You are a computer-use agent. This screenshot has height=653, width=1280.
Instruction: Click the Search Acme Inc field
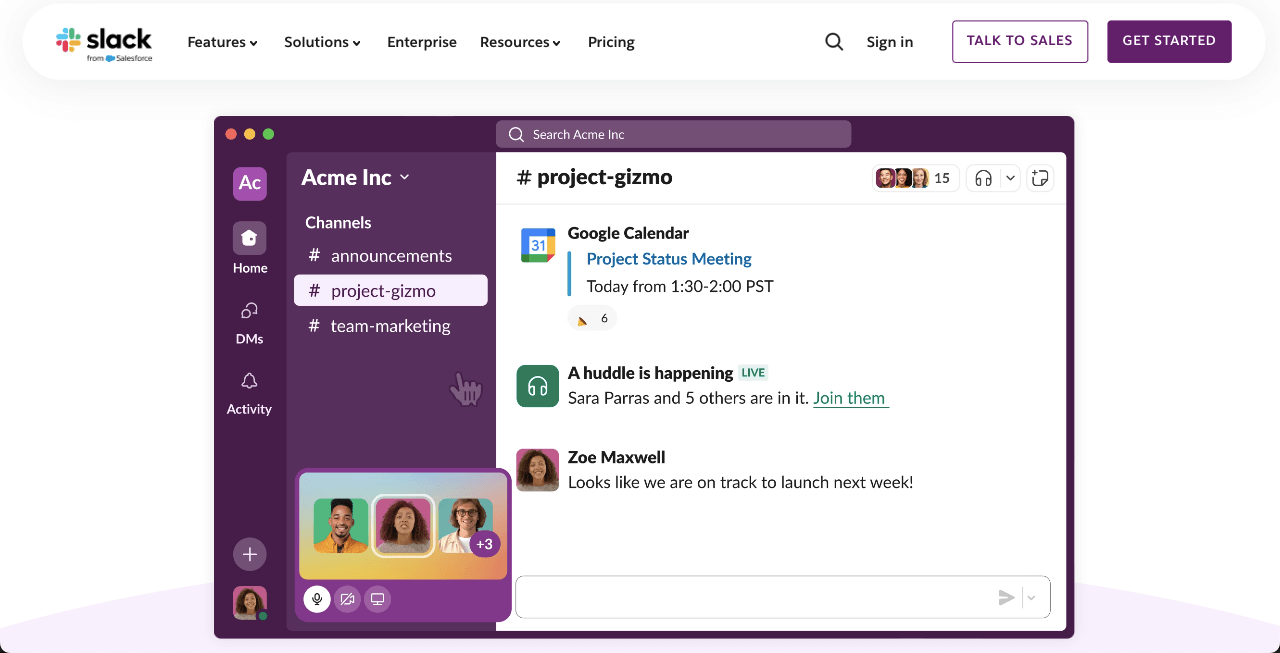[673, 134]
